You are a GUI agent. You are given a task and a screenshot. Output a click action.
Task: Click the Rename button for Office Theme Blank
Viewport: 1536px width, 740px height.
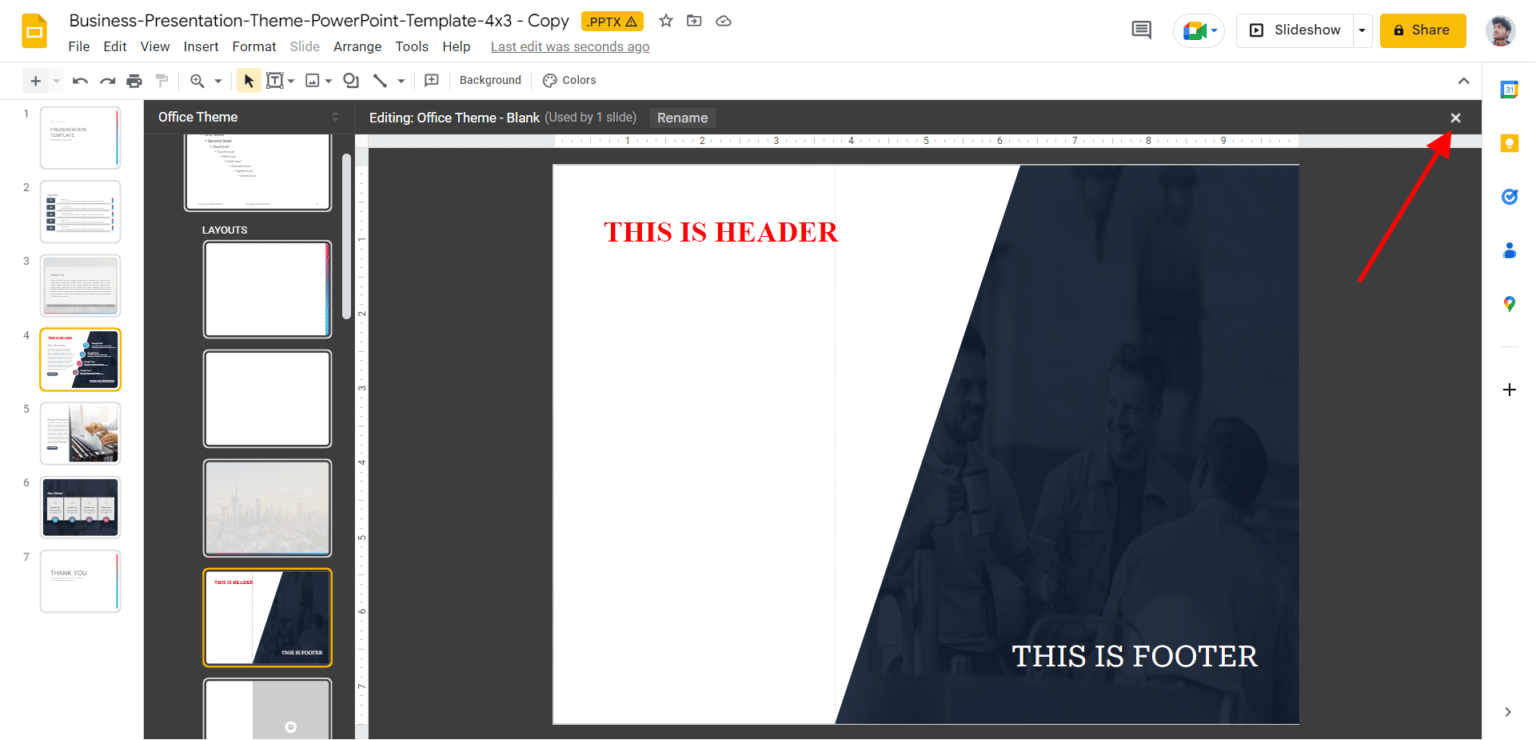[682, 117]
